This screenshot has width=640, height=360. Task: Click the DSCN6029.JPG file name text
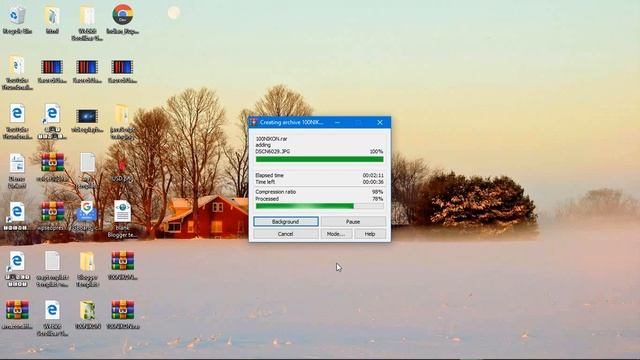click(x=273, y=151)
